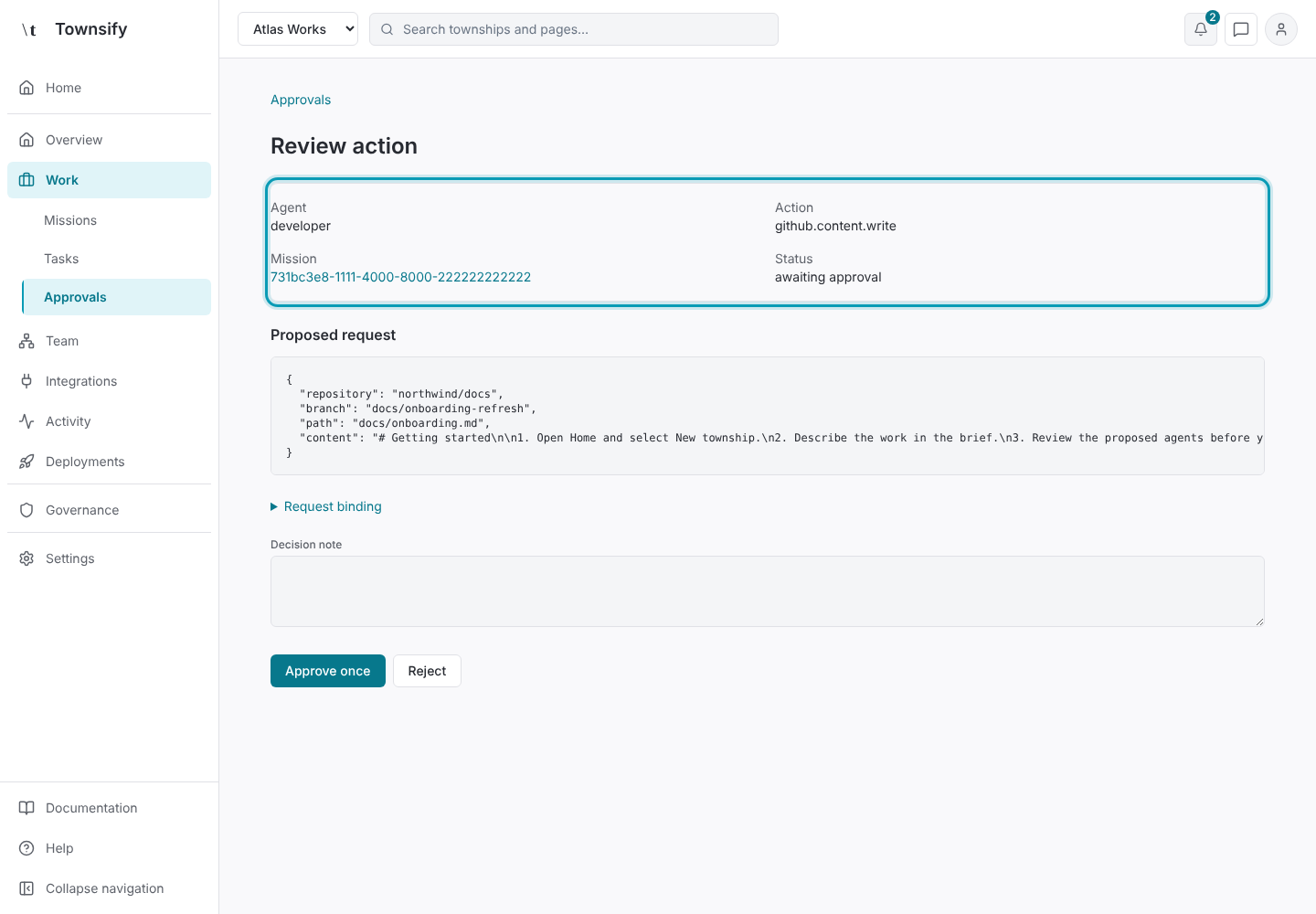The image size is (1316, 914).
Task: Expand the Request binding disclosure
Action: click(x=326, y=506)
